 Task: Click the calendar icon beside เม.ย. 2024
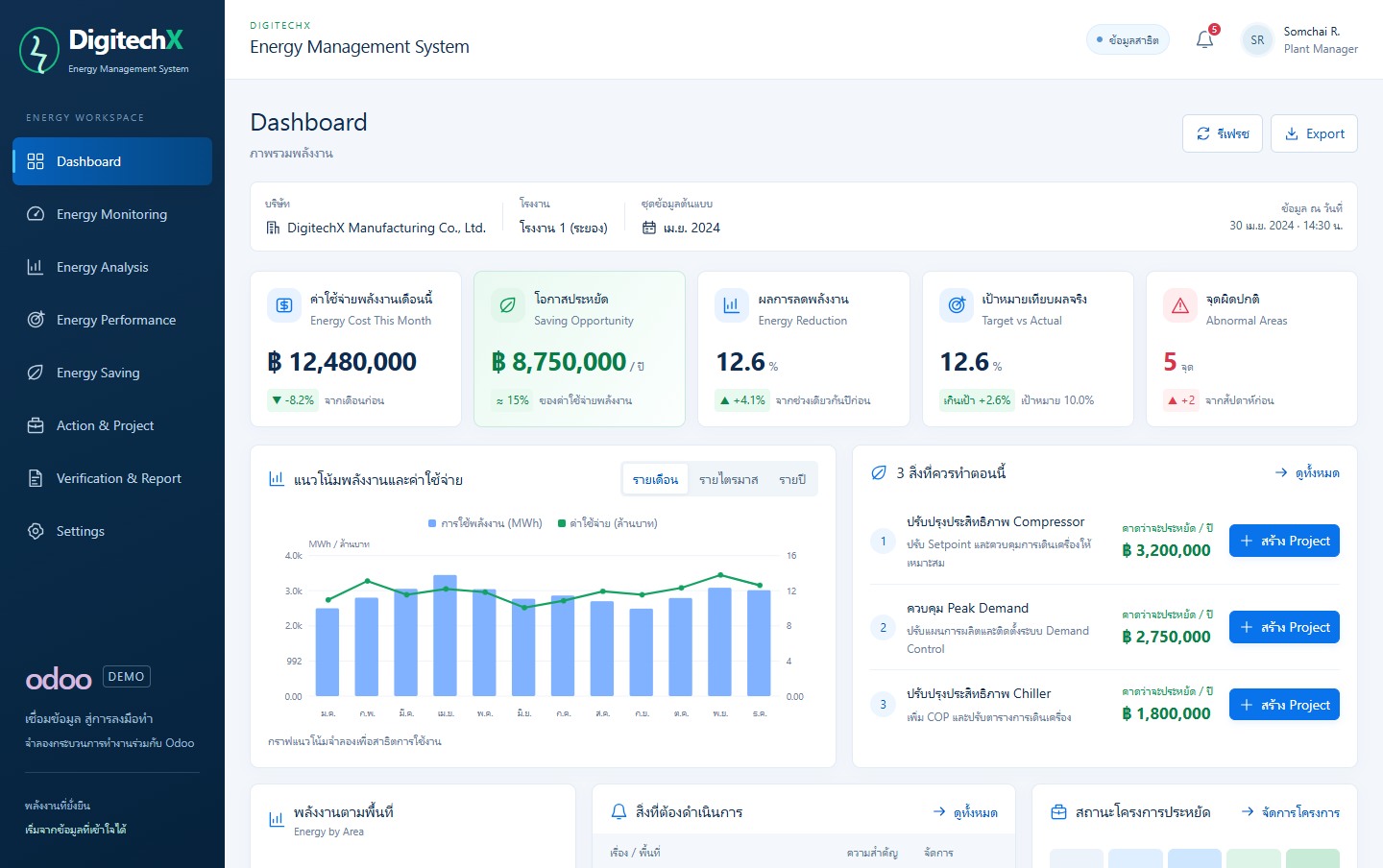click(x=649, y=228)
